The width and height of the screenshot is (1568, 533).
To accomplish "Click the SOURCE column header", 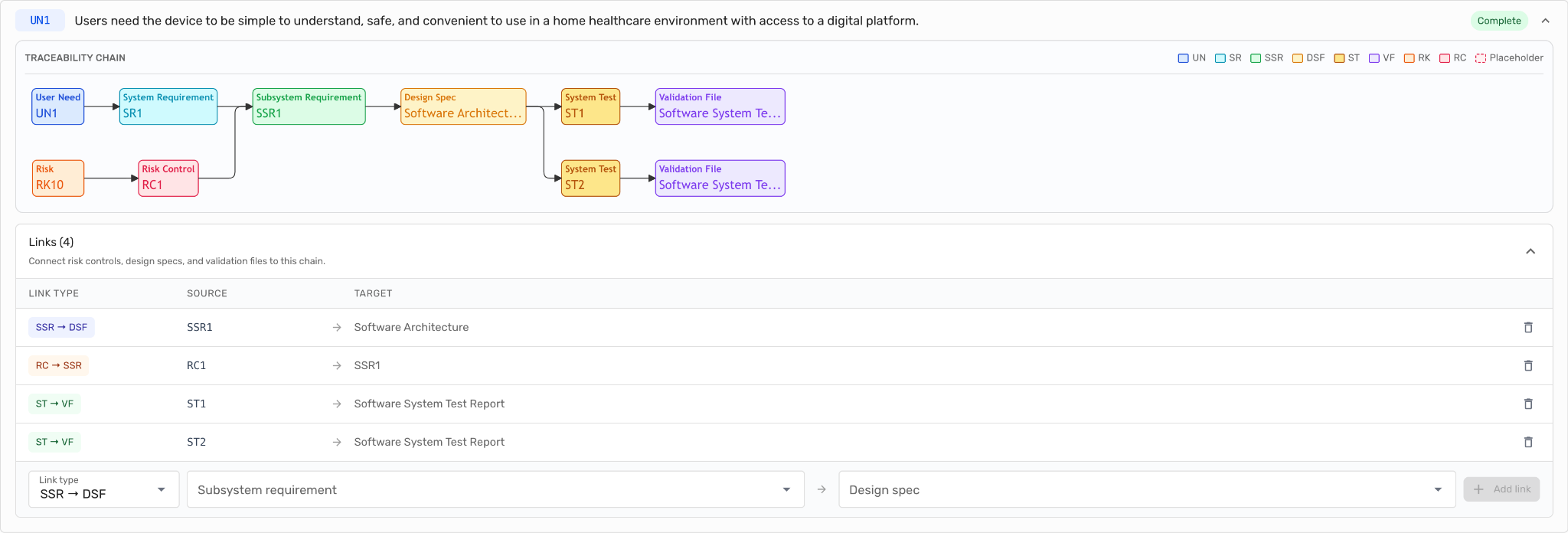I will coord(207,293).
